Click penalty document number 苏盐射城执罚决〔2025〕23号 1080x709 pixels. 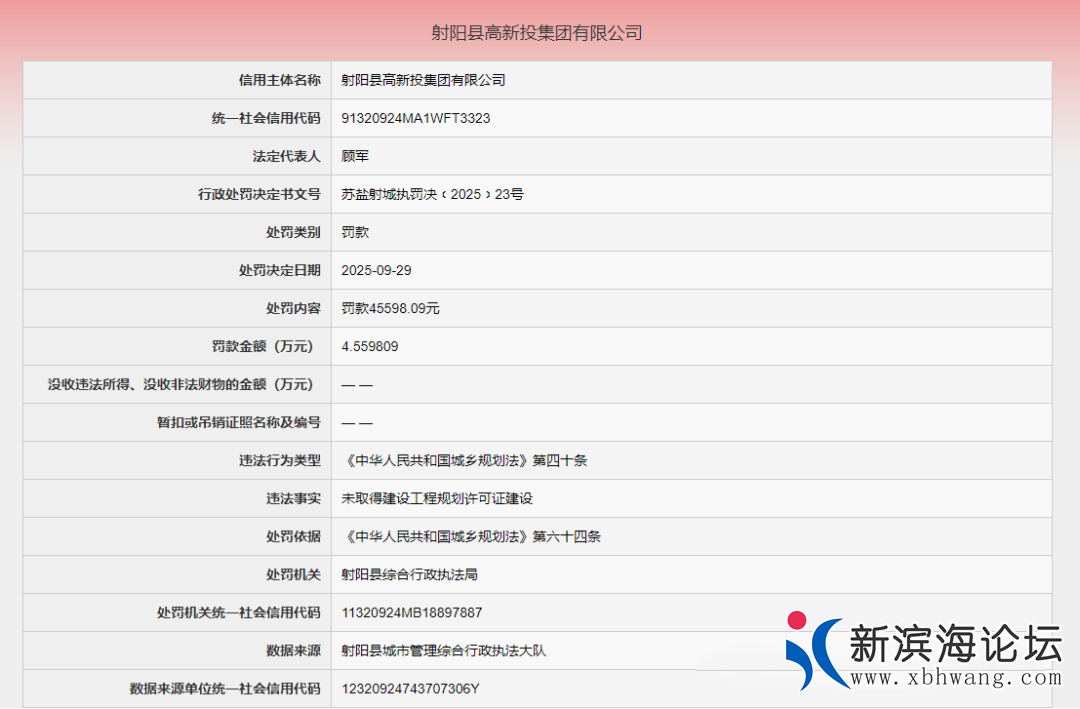click(x=432, y=194)
